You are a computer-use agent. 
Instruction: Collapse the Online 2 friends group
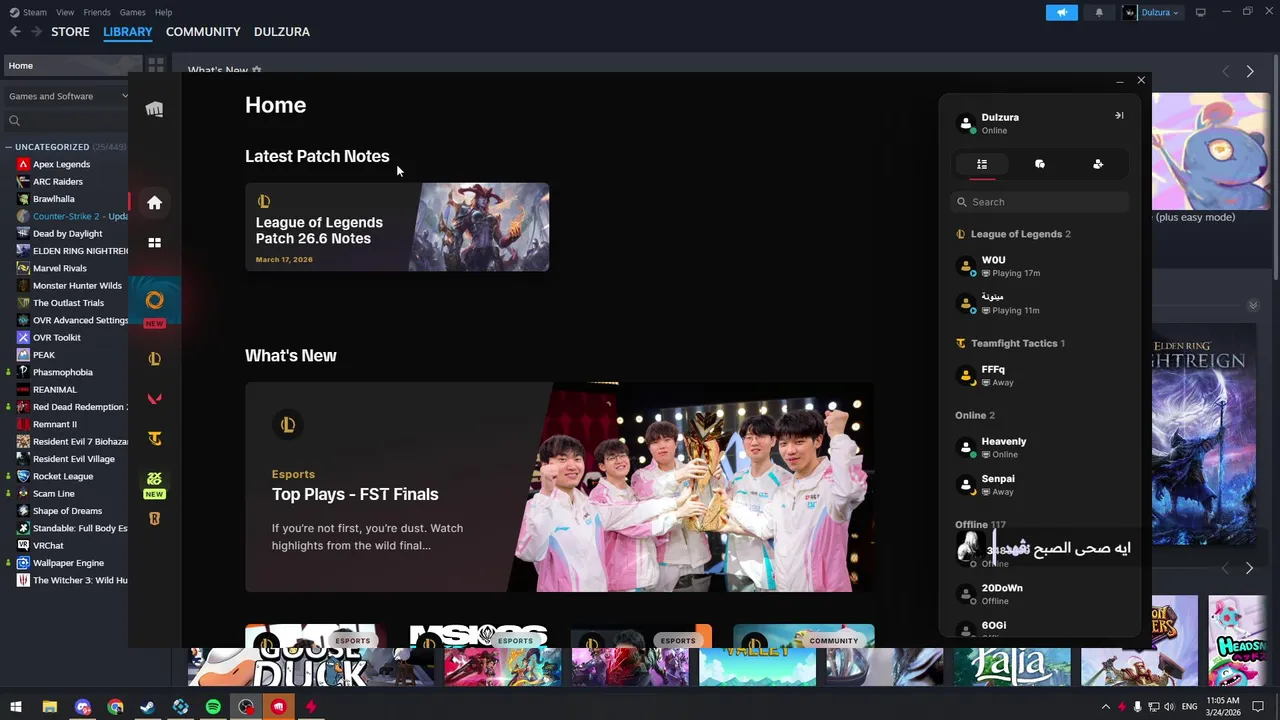coord(975,415)
